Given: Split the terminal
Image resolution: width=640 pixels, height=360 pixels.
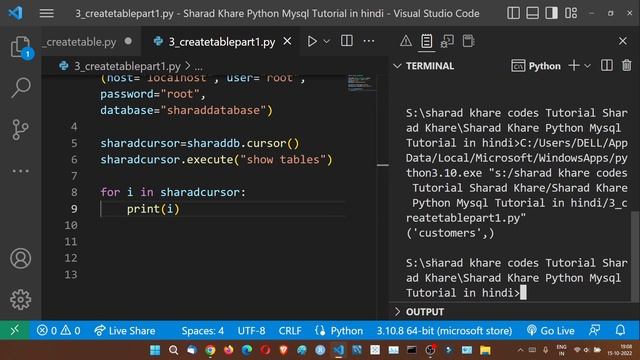Looking at the screenshot, I should 607,65.
